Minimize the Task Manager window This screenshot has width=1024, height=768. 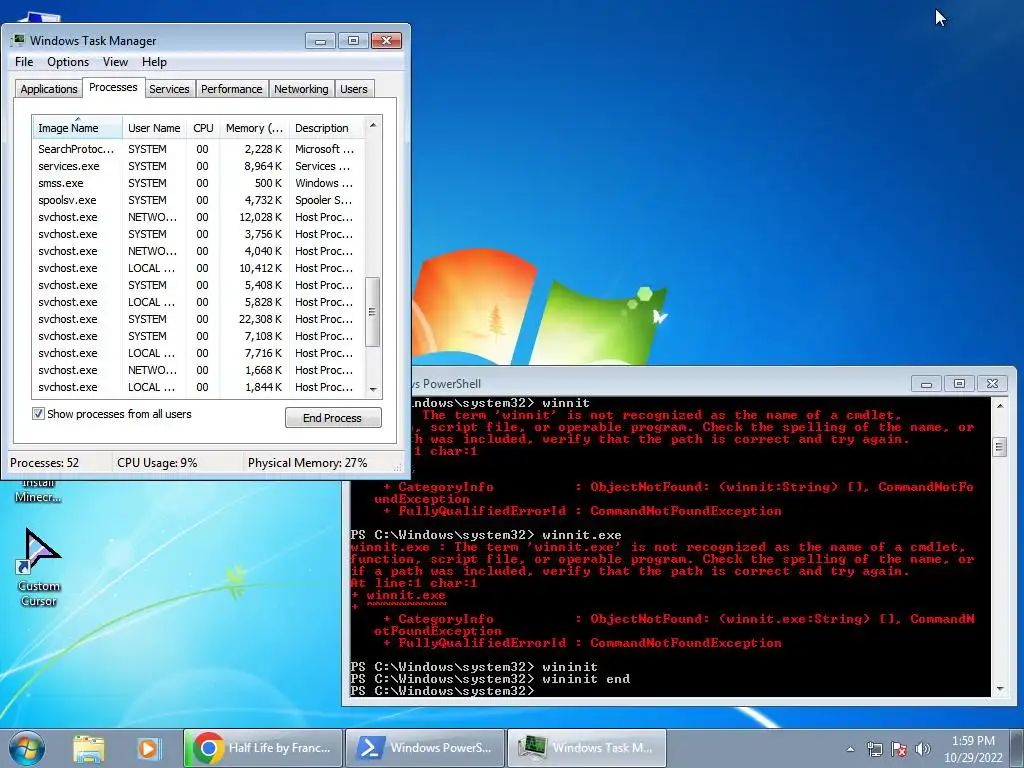click(320, 41)
